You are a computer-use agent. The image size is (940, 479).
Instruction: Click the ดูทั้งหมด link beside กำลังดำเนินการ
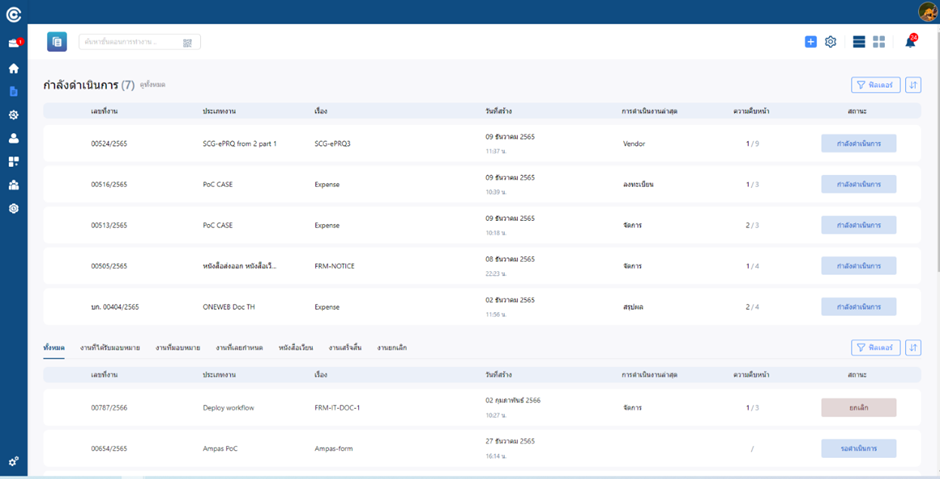pos(153,85)
